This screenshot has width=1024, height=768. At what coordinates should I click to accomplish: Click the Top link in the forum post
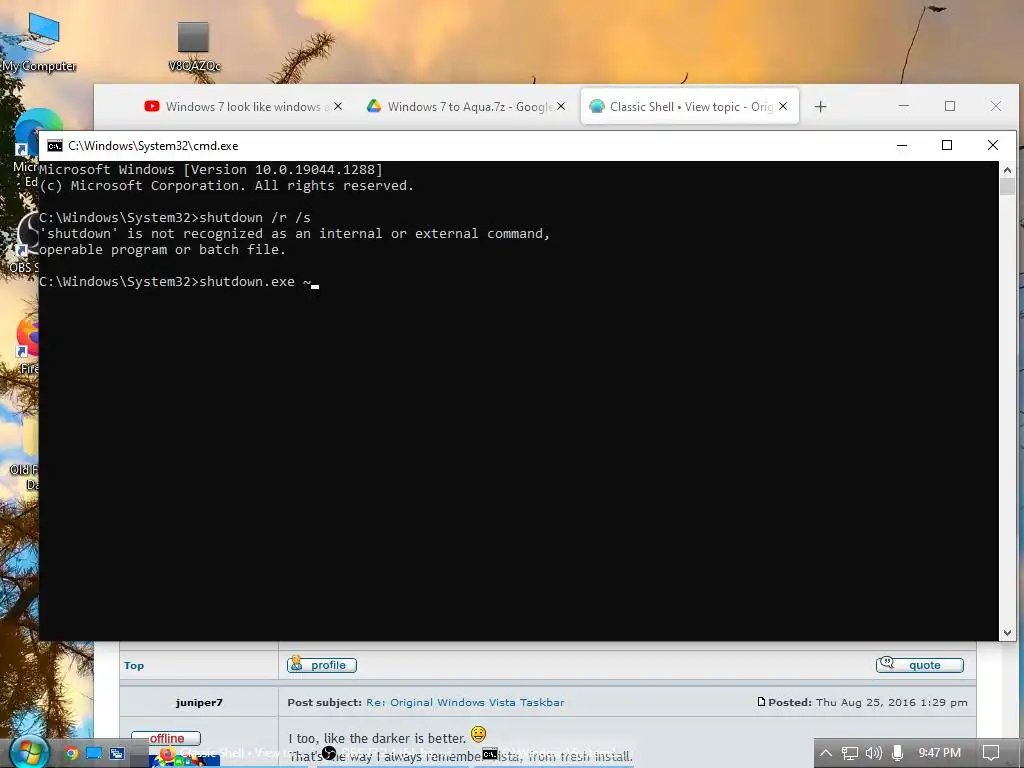(134, 665)
